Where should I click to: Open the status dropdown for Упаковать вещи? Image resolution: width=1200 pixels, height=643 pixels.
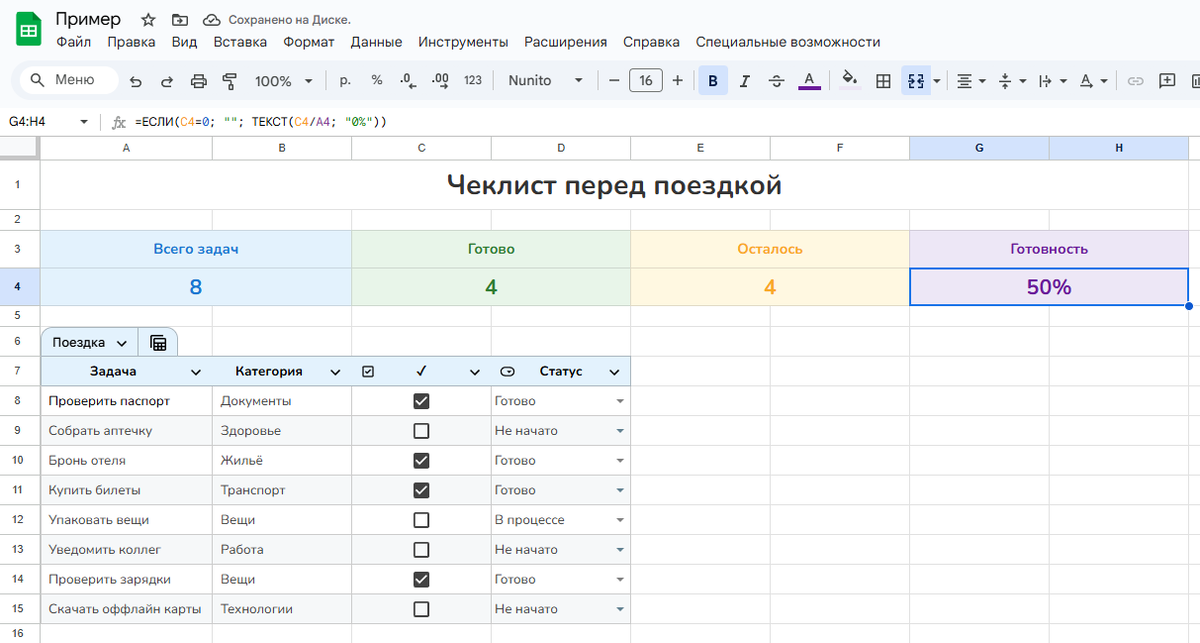619,519
